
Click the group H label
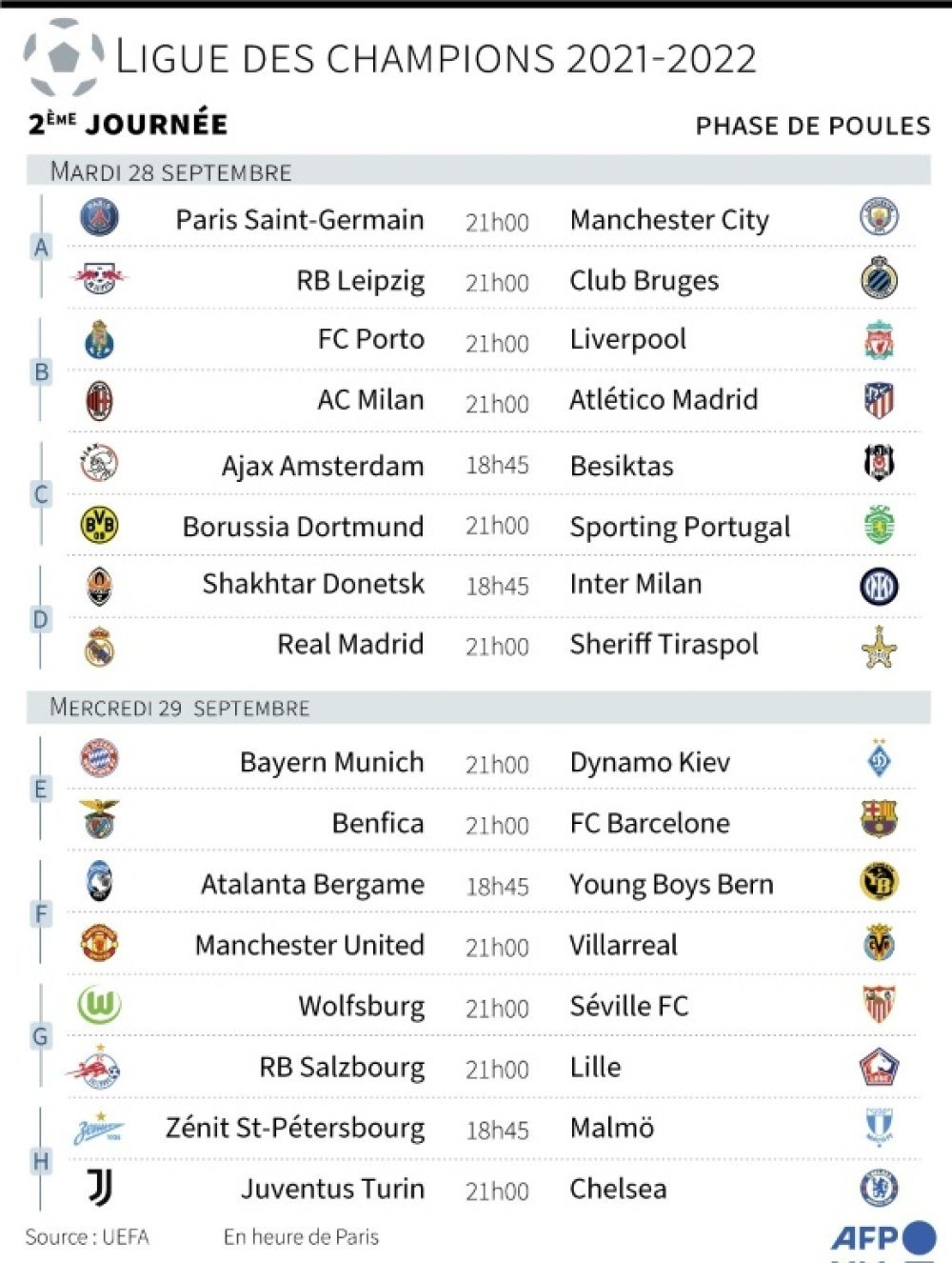pos(41,1161)
